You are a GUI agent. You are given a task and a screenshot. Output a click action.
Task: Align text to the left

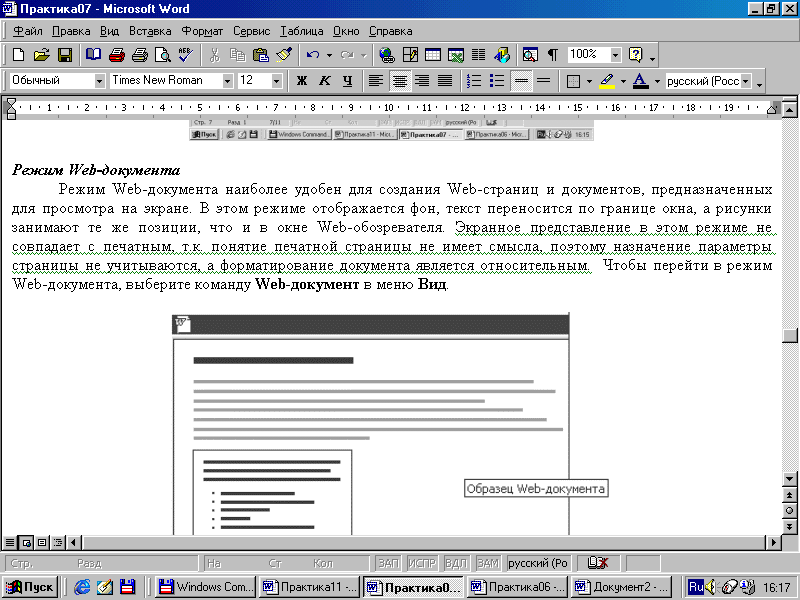click(376, 81)
